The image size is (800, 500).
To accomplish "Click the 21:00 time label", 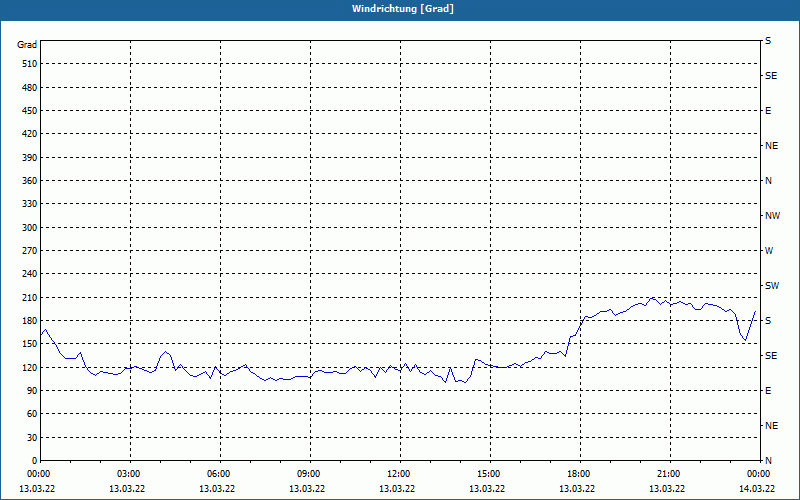I will [x=670, y=474].
